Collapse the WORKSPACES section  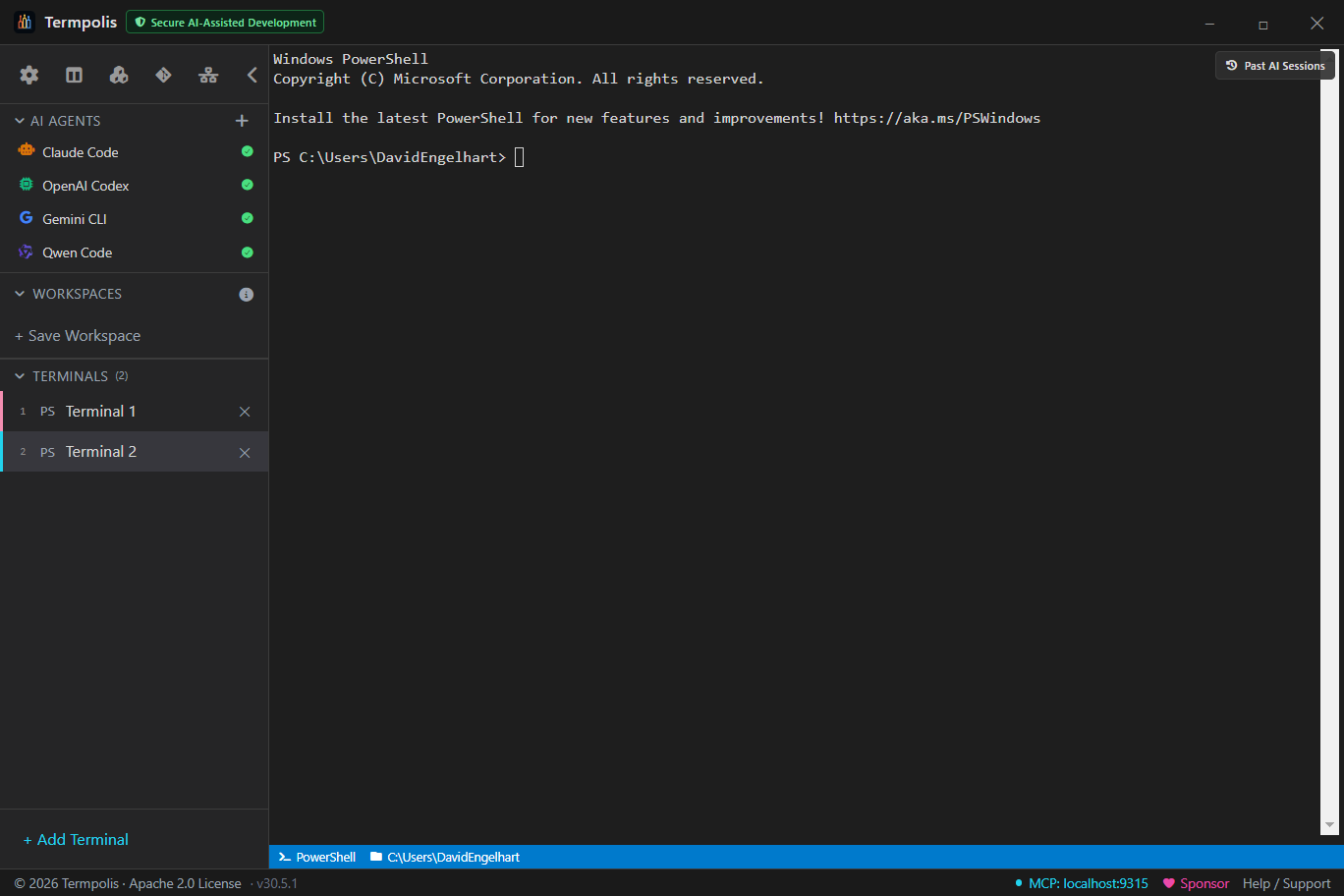click(20, 294)
